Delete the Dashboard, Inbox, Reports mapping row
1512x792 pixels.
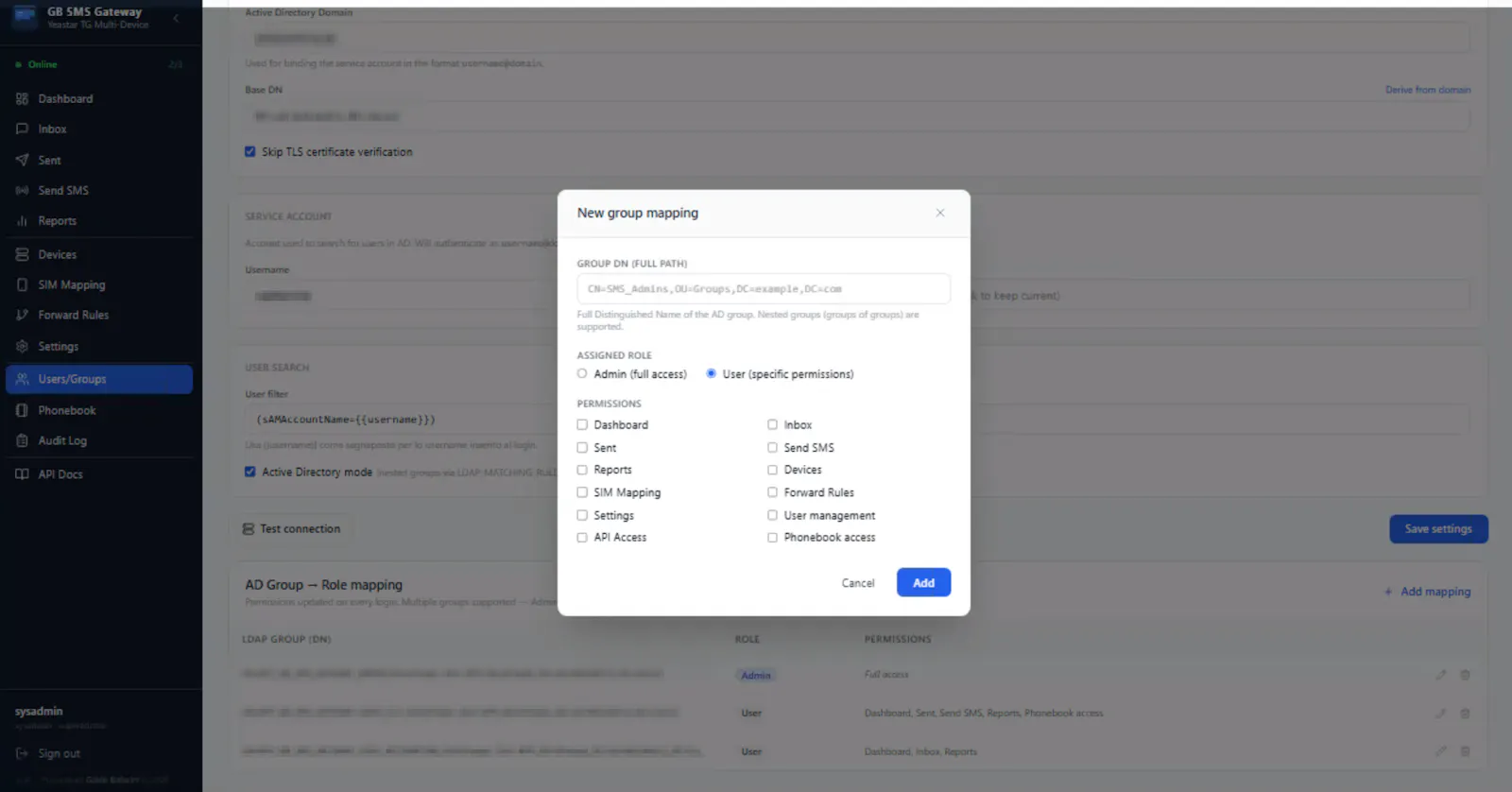(1465, 751)
